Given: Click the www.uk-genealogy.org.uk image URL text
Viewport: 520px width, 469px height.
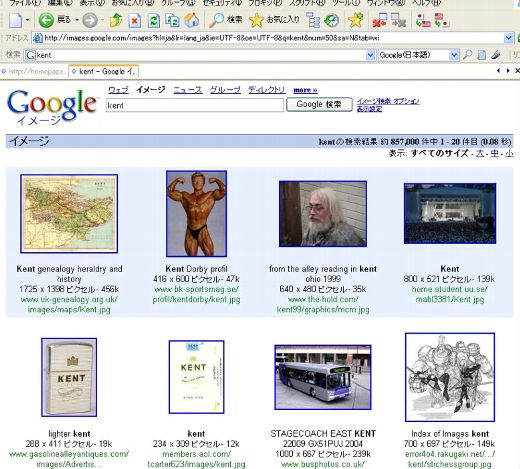Looking at the screenshot, I should click(69, 304).
